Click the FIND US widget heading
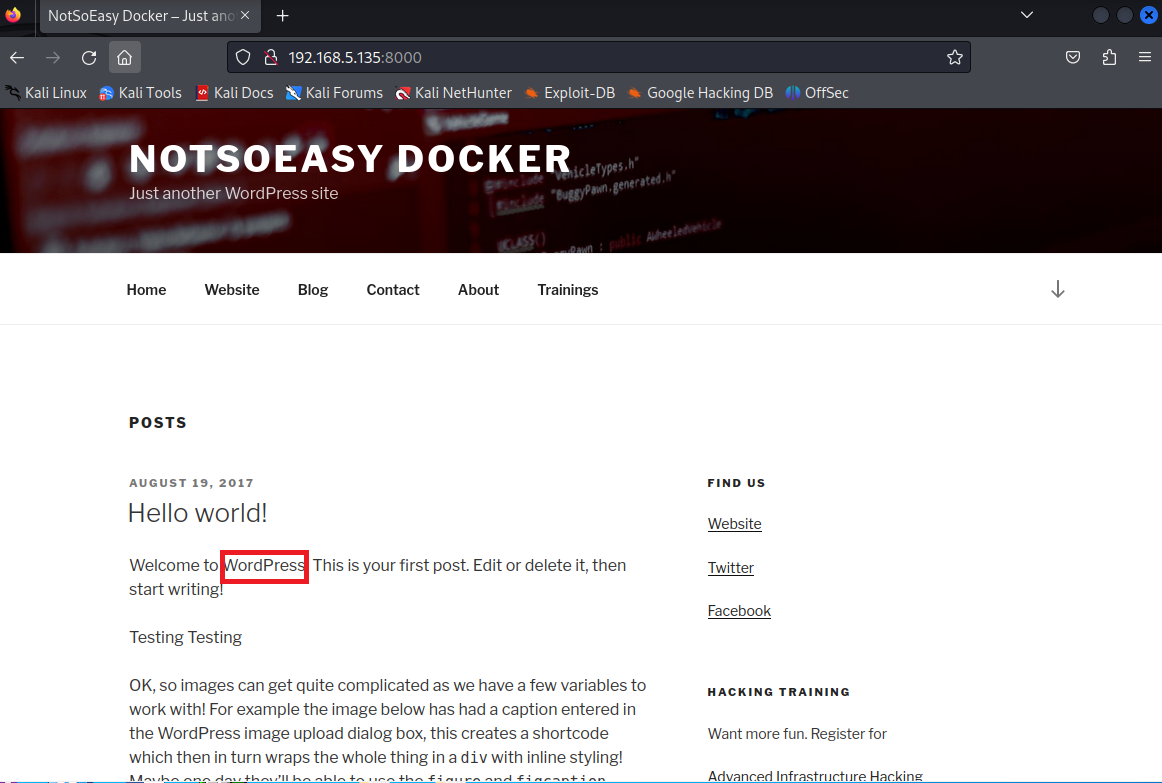 (x=736, y=483)
